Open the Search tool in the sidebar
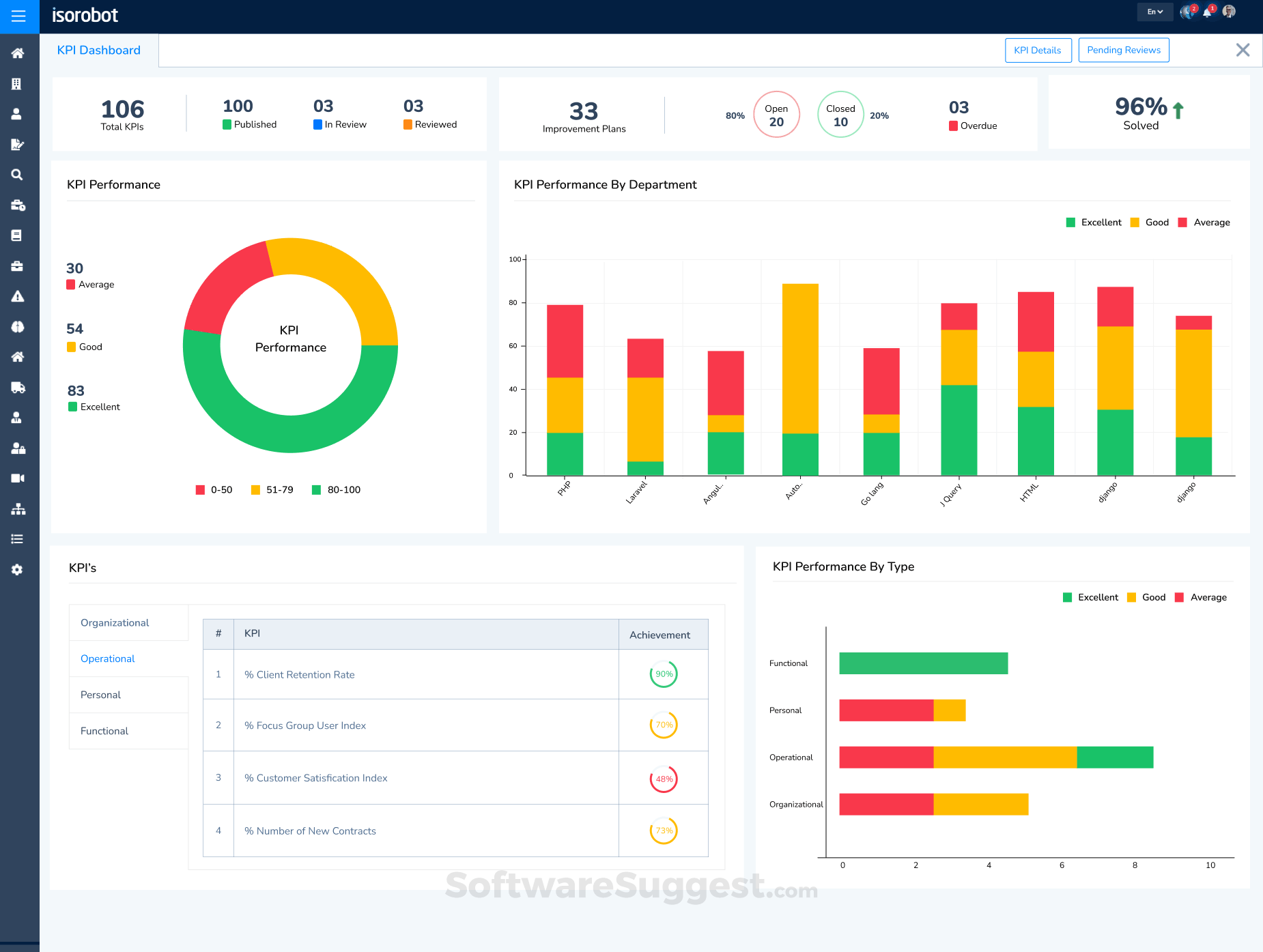This screenshot has width=1263, height=952. tap(17, 175)
